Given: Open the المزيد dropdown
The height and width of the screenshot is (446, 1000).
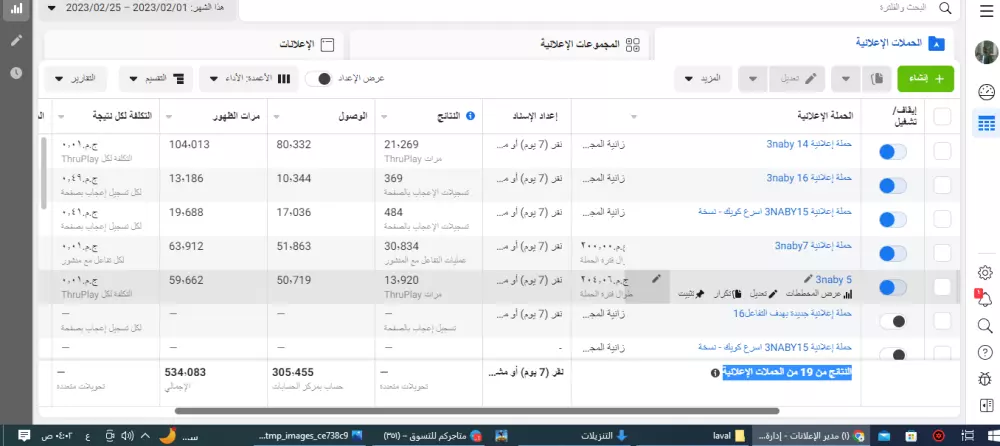Looking at the screenshot, I should click(702, 78).
